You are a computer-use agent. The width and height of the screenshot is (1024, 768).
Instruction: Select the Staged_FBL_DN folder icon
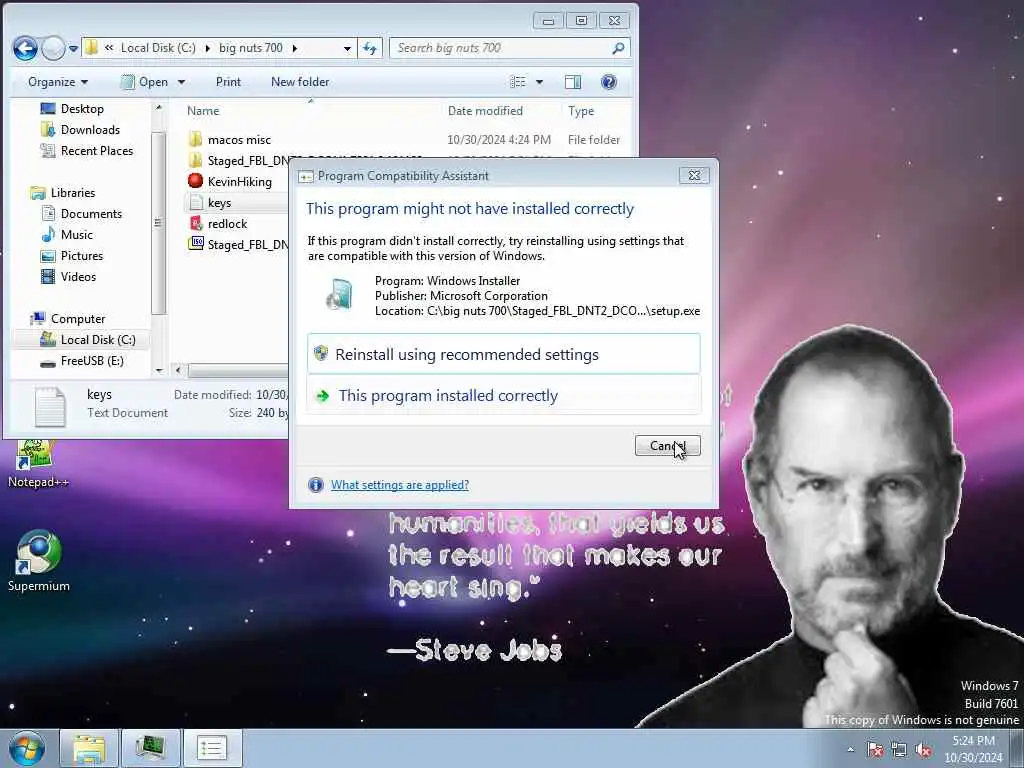[x=195, y=160]
